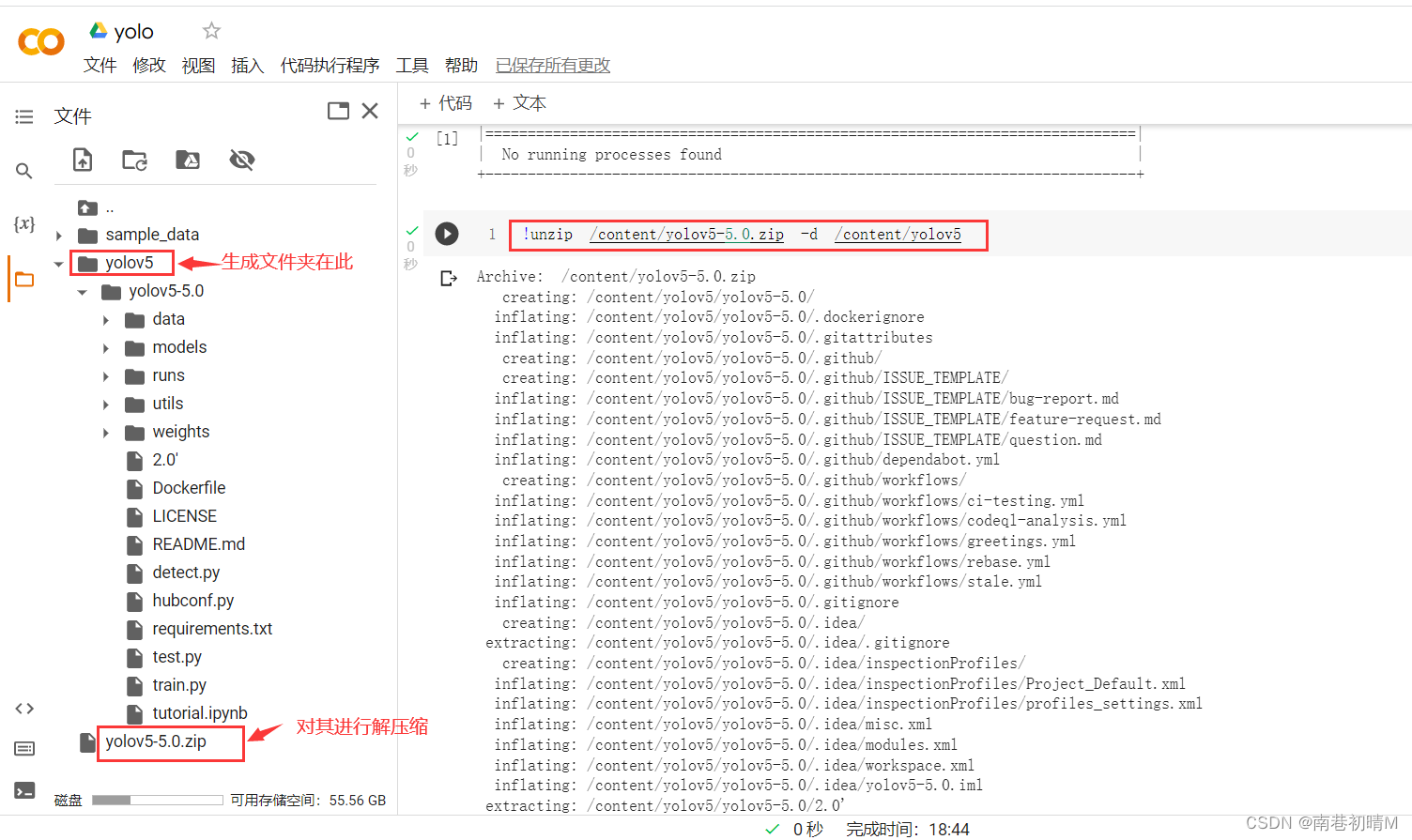Collapse the yolov5-5.0 folder
The image size is (1412, 840).
[x=82, y=291]
